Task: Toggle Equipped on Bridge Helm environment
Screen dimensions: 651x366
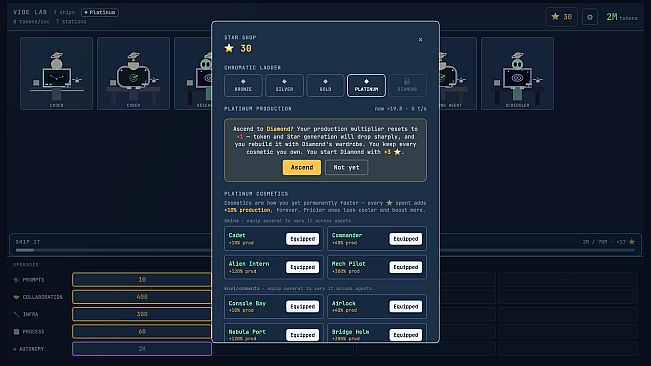Action: 406,335
